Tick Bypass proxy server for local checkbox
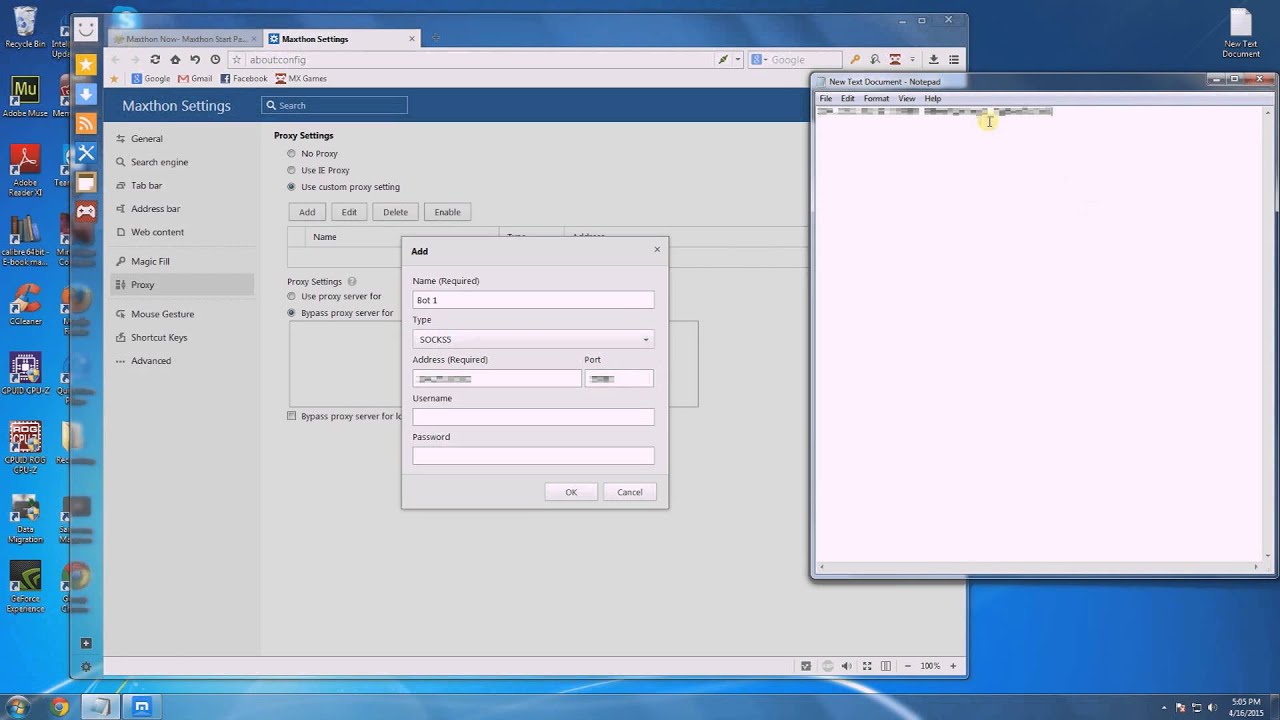 292,416
